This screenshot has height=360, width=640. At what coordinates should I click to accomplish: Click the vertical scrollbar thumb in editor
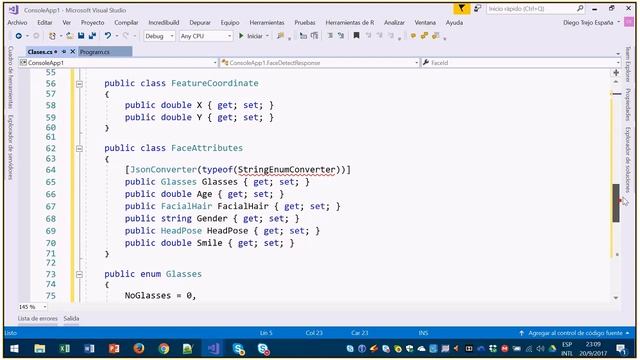coord(616,203)
